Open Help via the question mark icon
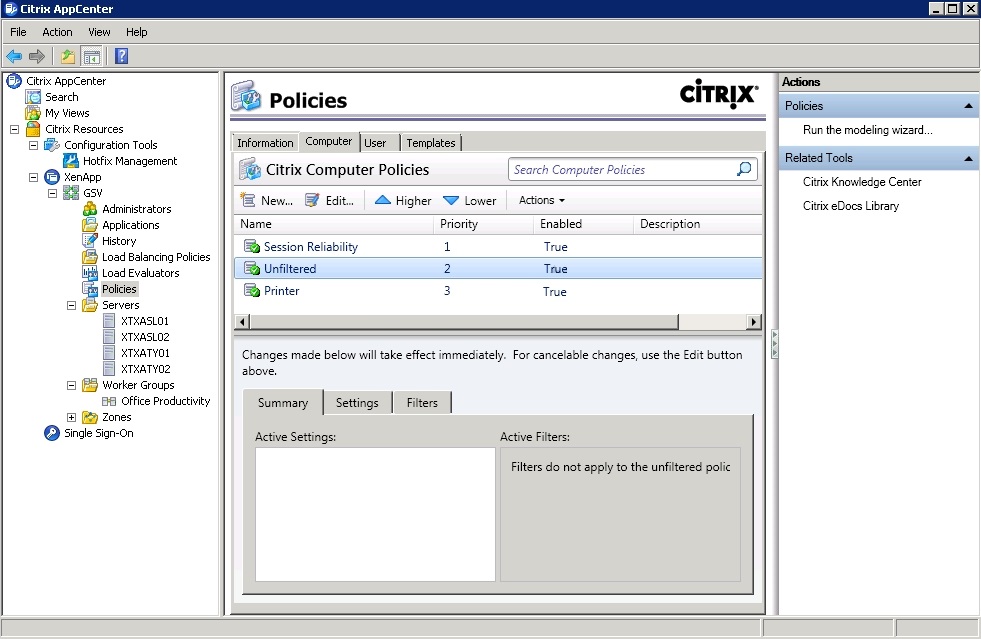This screenshot has width=981, height=639. point(121,56)
